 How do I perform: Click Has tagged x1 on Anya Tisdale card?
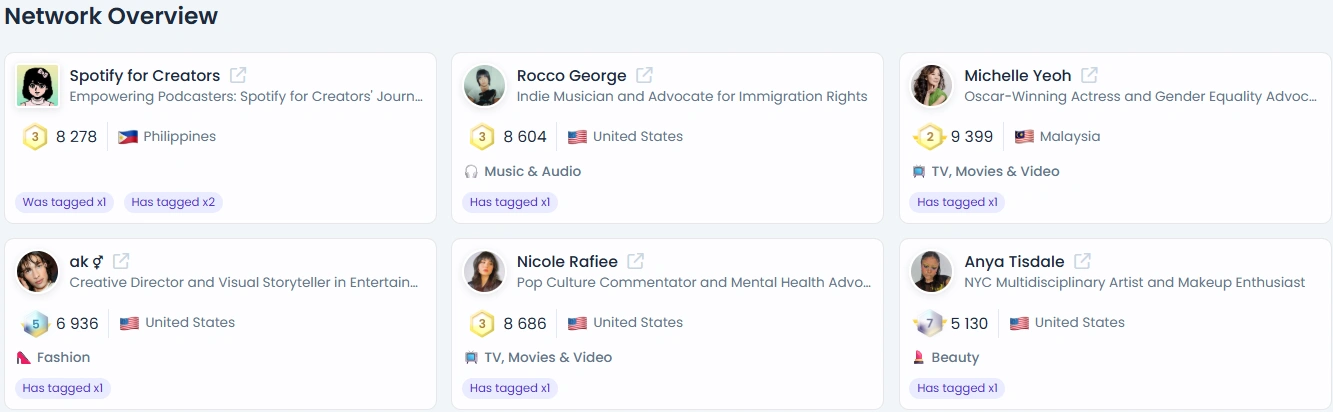tap(957, 388)
